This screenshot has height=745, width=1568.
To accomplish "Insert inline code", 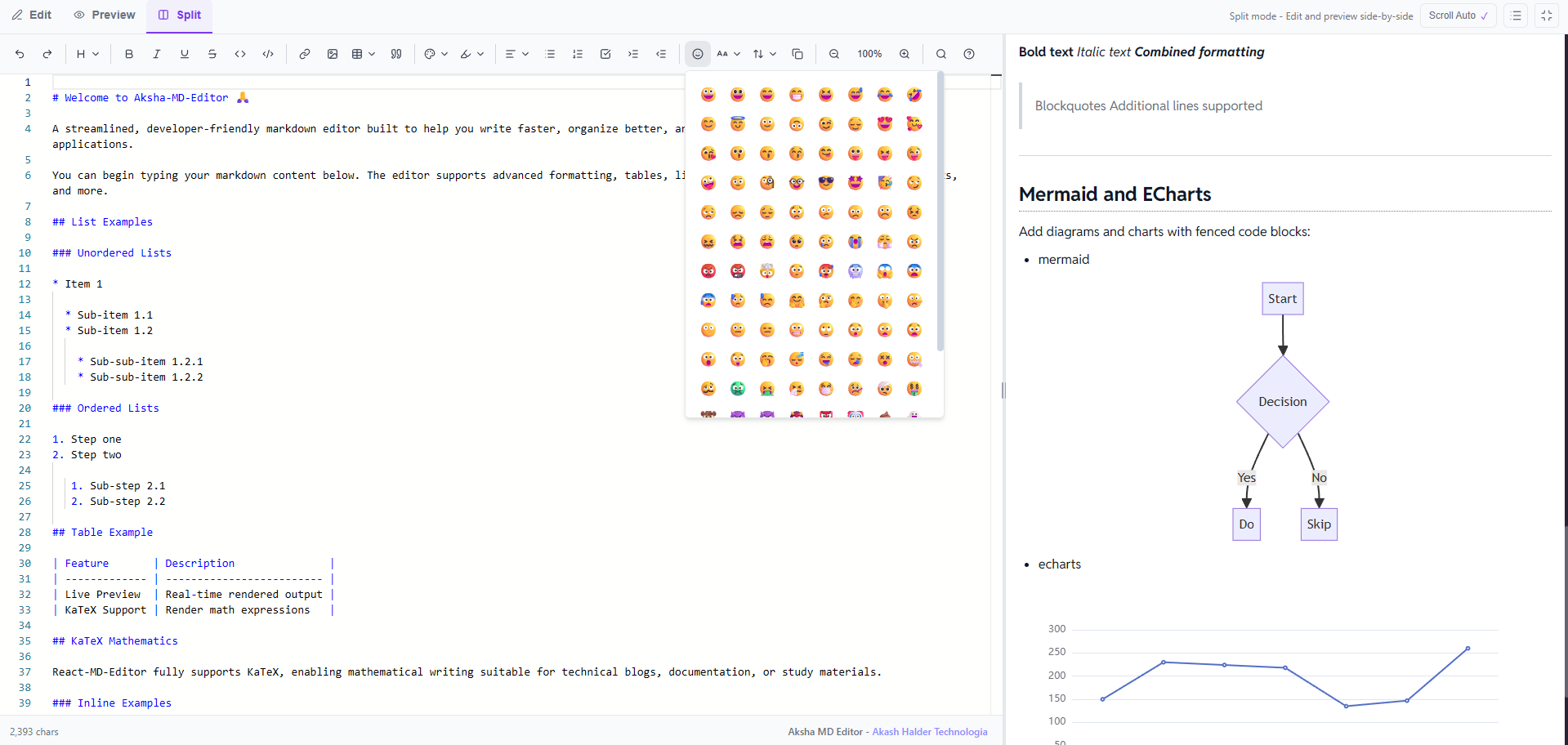I will coord(240,54).
